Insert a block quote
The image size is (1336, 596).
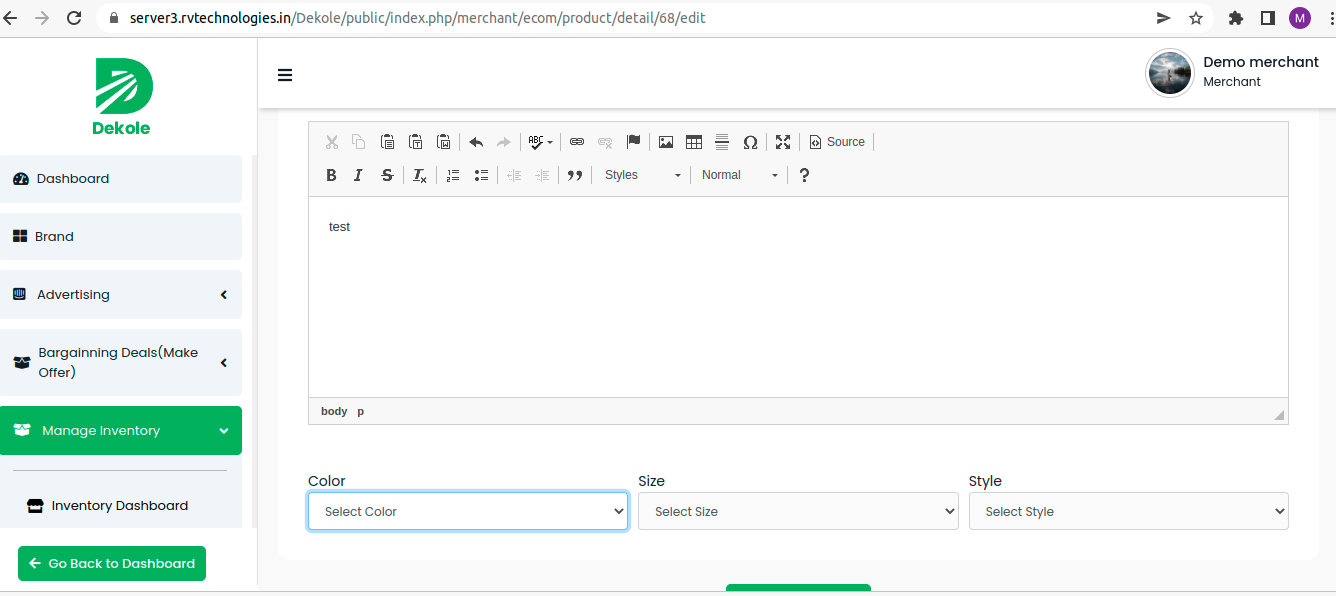point(575,175)
